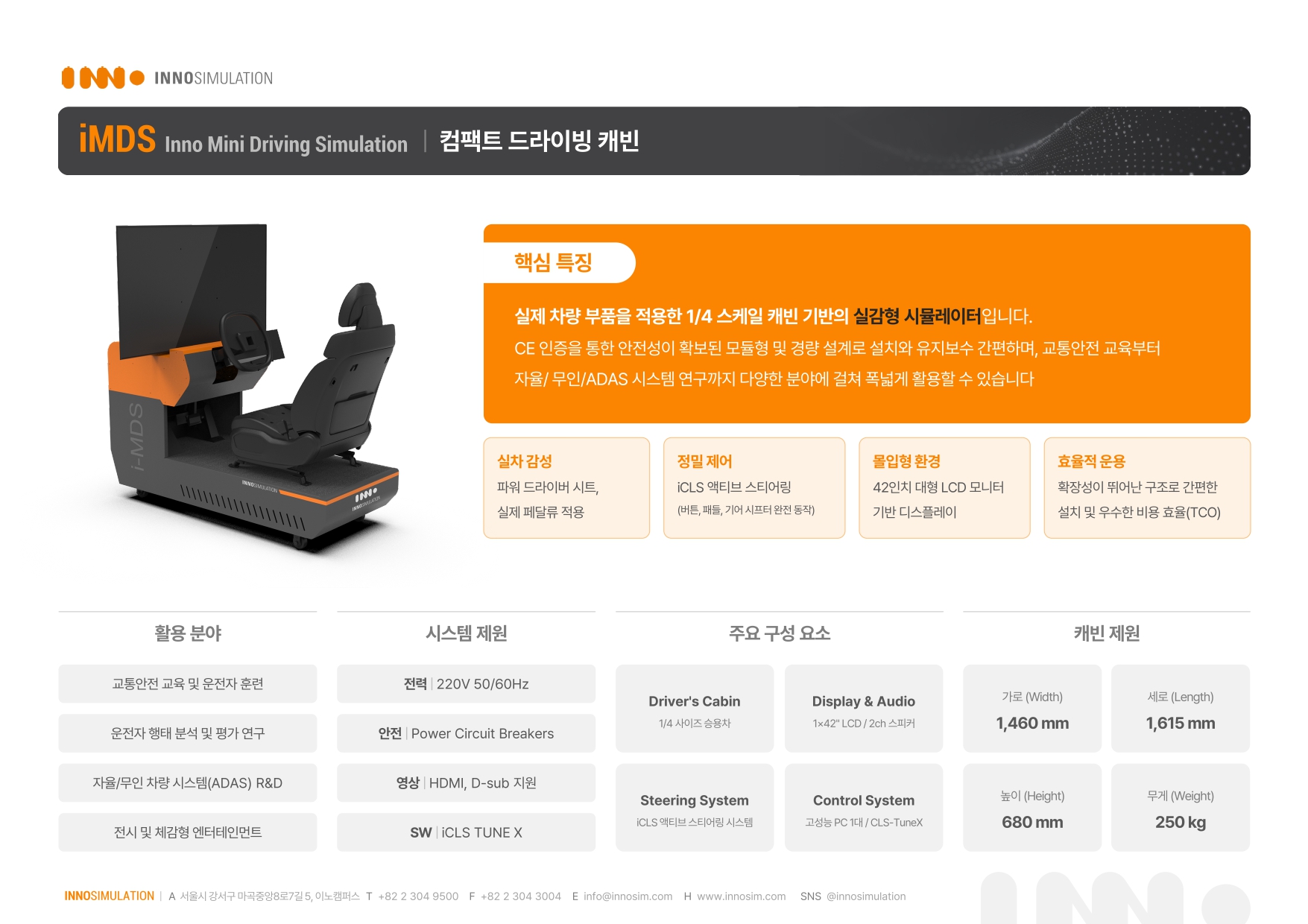1308x924 pixels.
Task: Open the www.innosim.com website link
Action: click(x=742, y=896)
